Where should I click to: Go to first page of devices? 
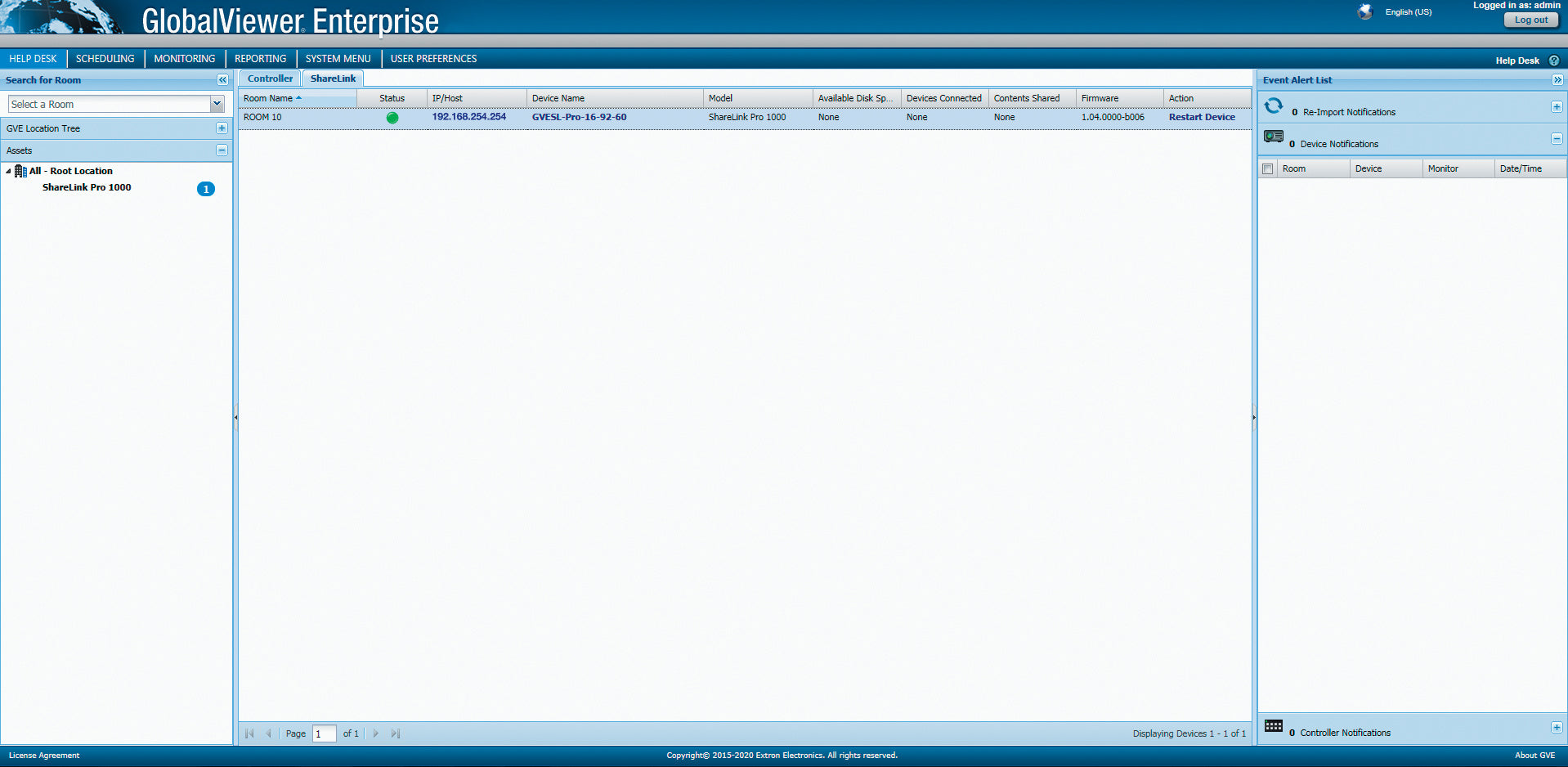[x=249, y=733]
